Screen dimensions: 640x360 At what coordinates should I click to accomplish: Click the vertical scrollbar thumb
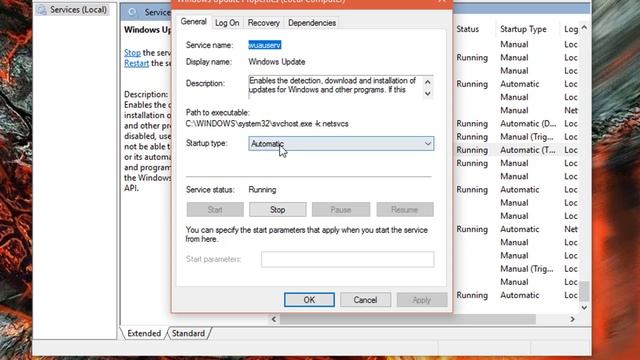coord(584,291)
